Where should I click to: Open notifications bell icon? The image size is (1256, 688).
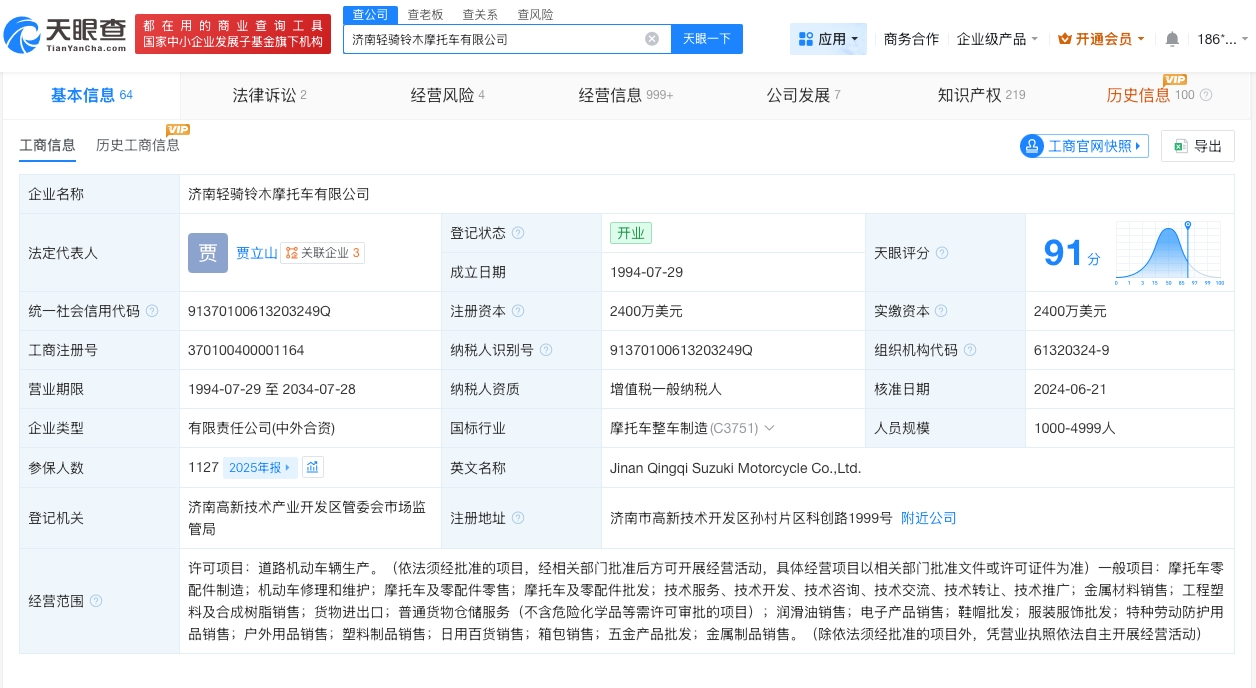click(x=1172, y=39)
